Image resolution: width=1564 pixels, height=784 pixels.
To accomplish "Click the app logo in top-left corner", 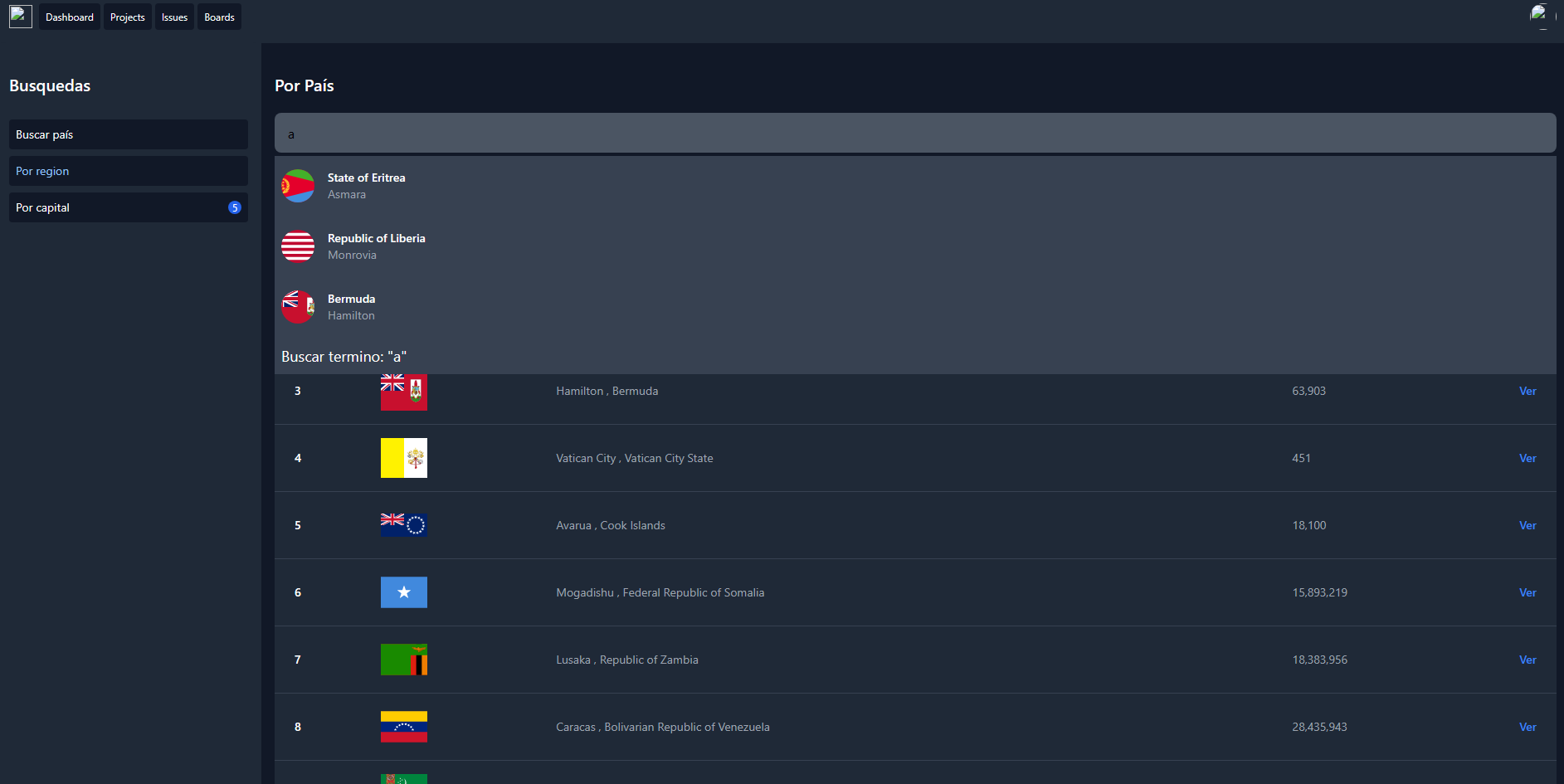I will pos(21,17).
